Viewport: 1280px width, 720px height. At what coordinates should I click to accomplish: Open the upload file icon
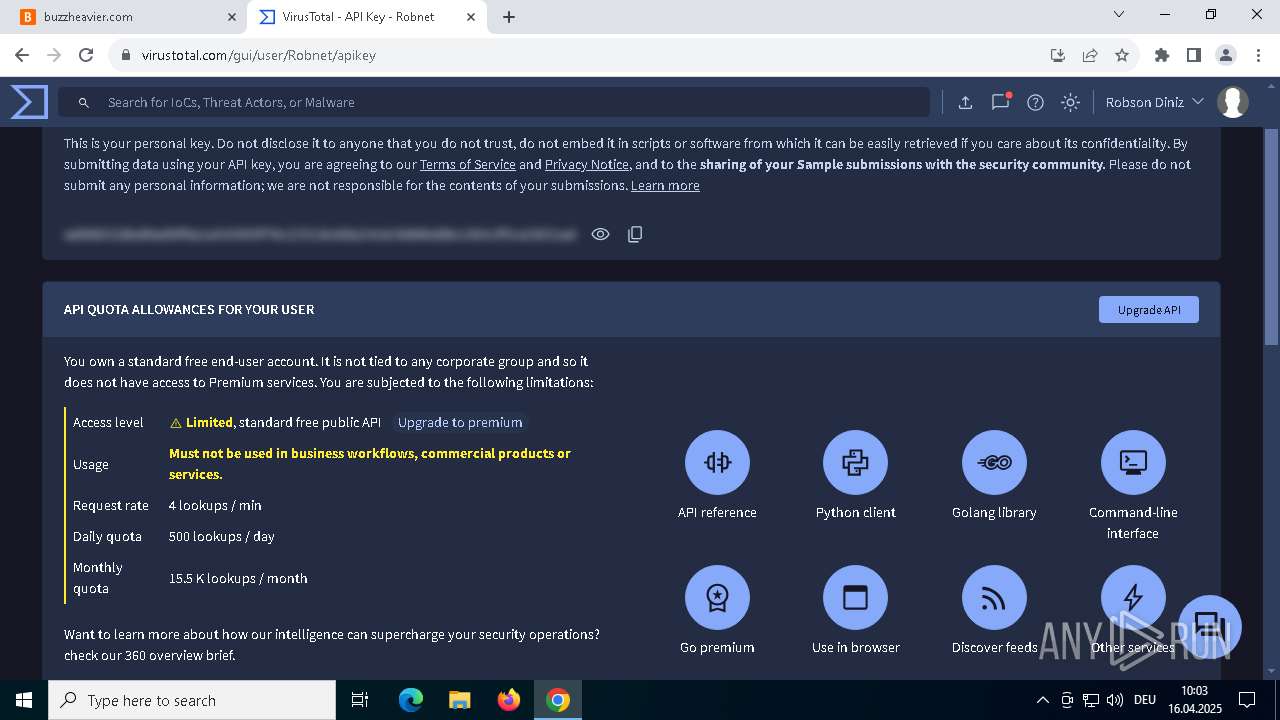click(965, 102)
